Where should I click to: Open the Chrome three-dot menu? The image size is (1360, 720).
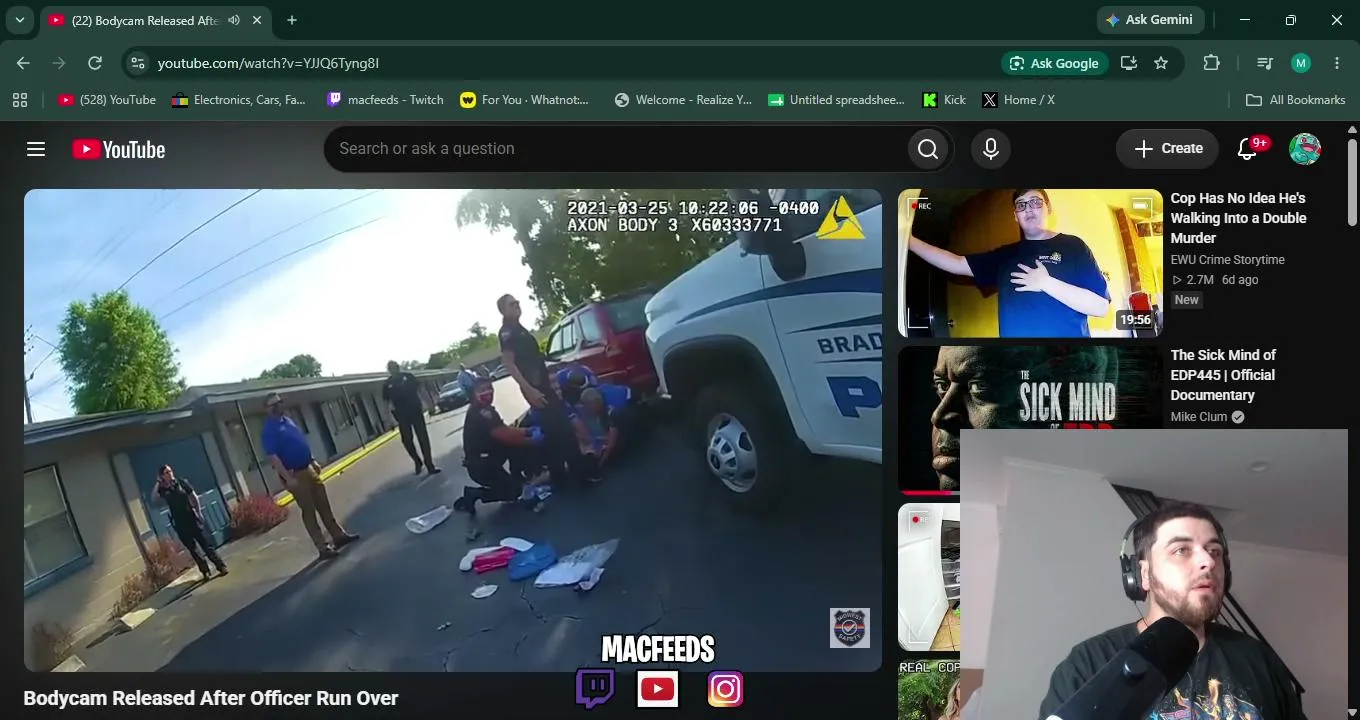click(x=1337, y=63)
